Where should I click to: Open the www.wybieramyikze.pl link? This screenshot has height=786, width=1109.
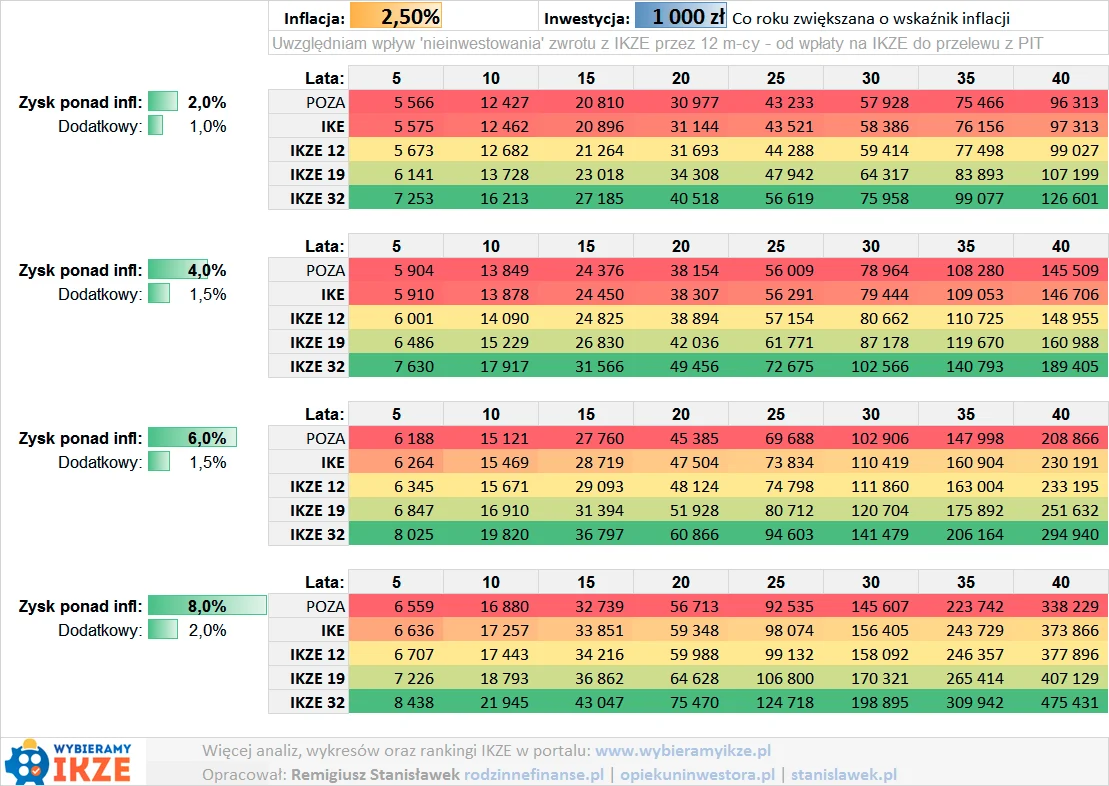tap(683, 750)
